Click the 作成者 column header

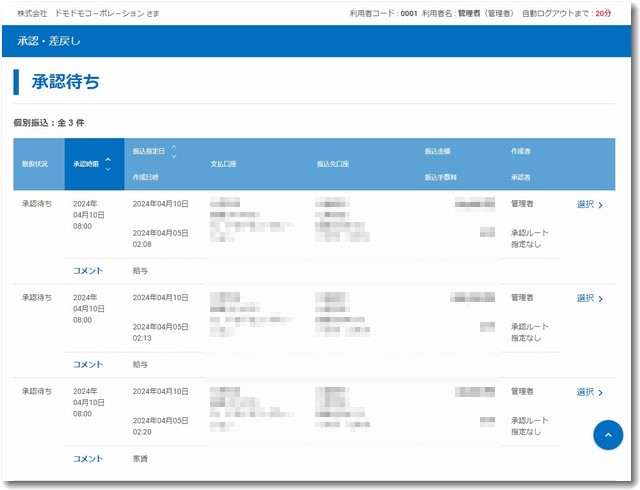[520, 151]
